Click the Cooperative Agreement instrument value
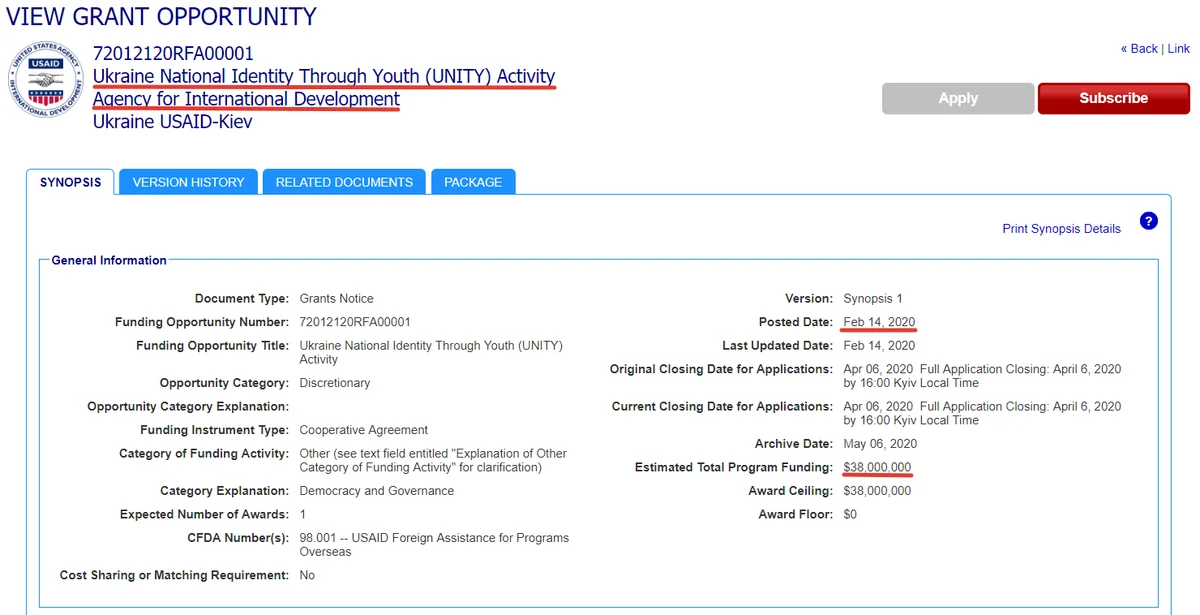 coord(364,430)
